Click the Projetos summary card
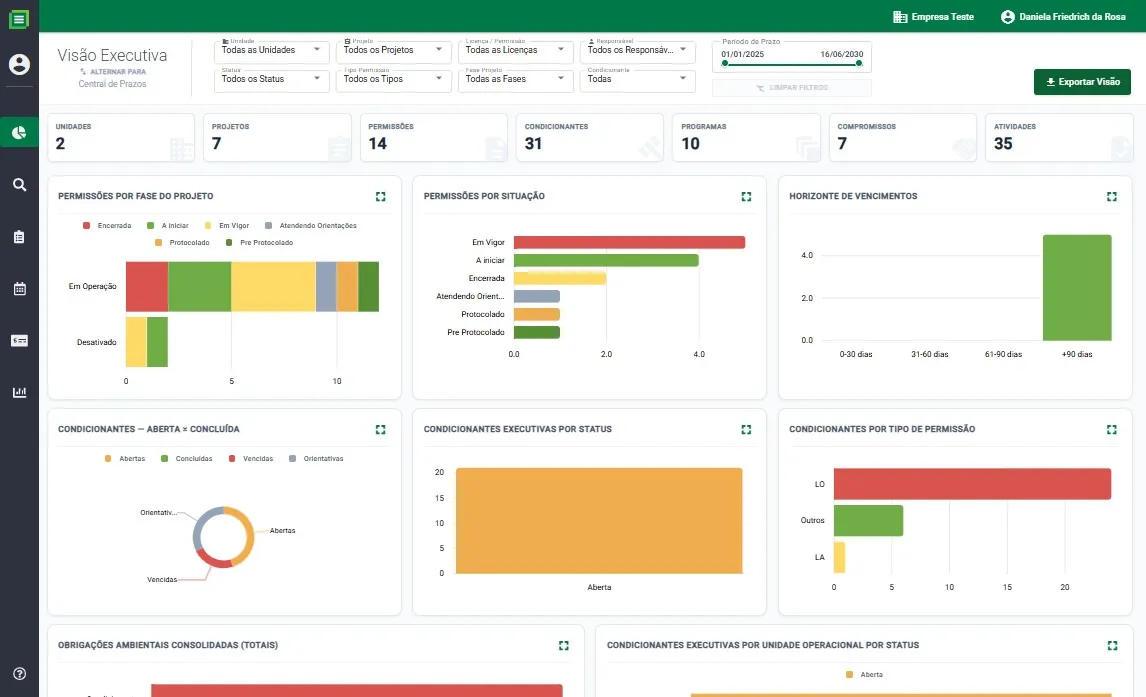Screen dimensions: 1146x697 point(278,137)
